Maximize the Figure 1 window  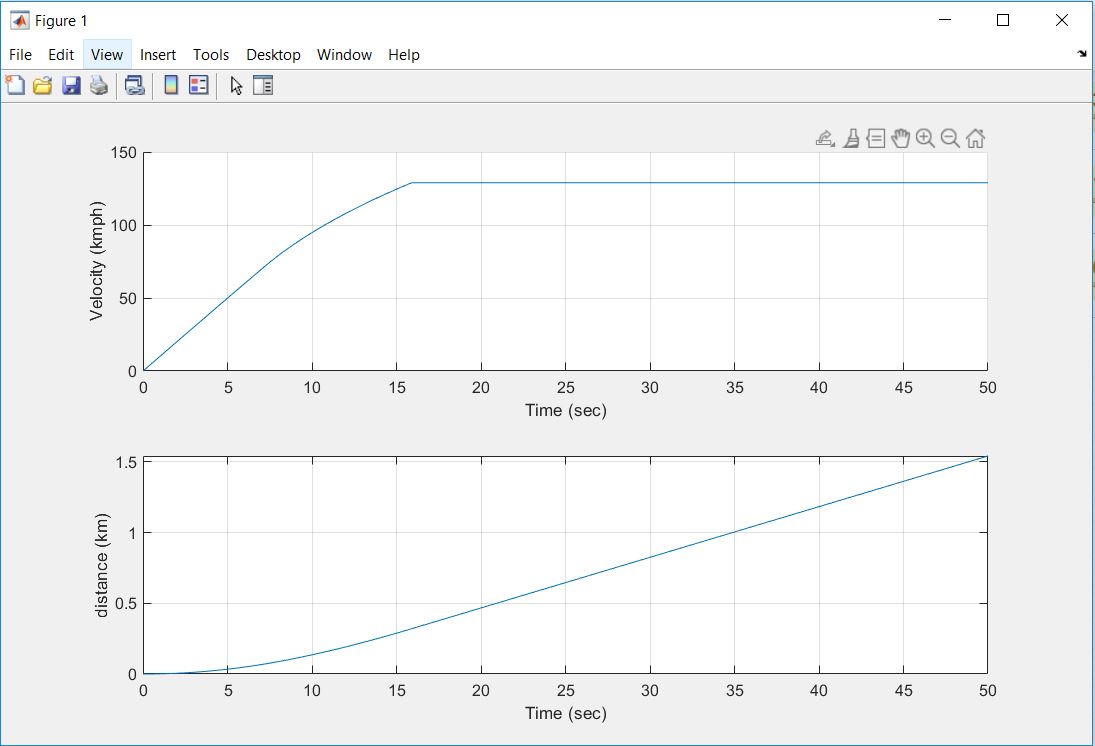[x=1003, y=20]
